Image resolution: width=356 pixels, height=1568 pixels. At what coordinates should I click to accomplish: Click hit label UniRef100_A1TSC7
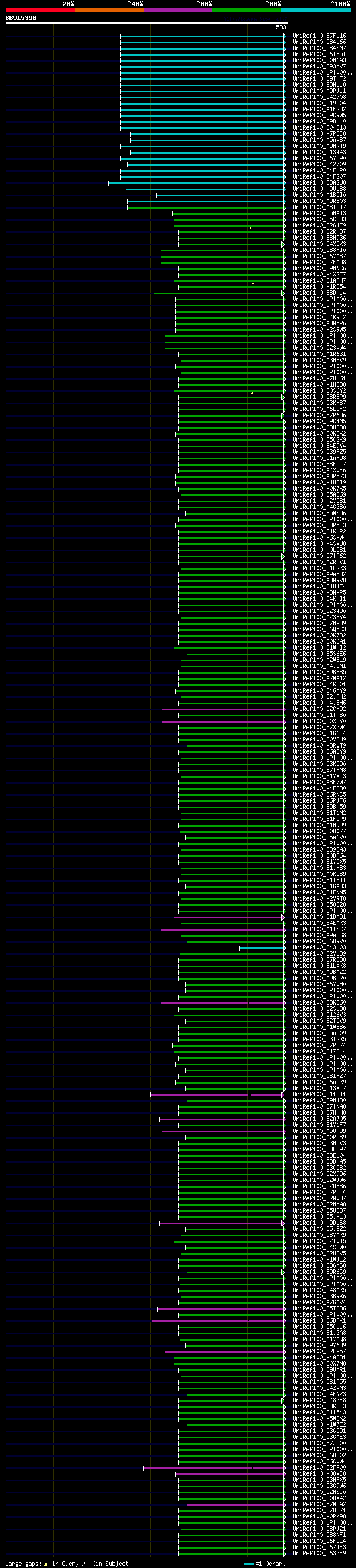(319, 929)
